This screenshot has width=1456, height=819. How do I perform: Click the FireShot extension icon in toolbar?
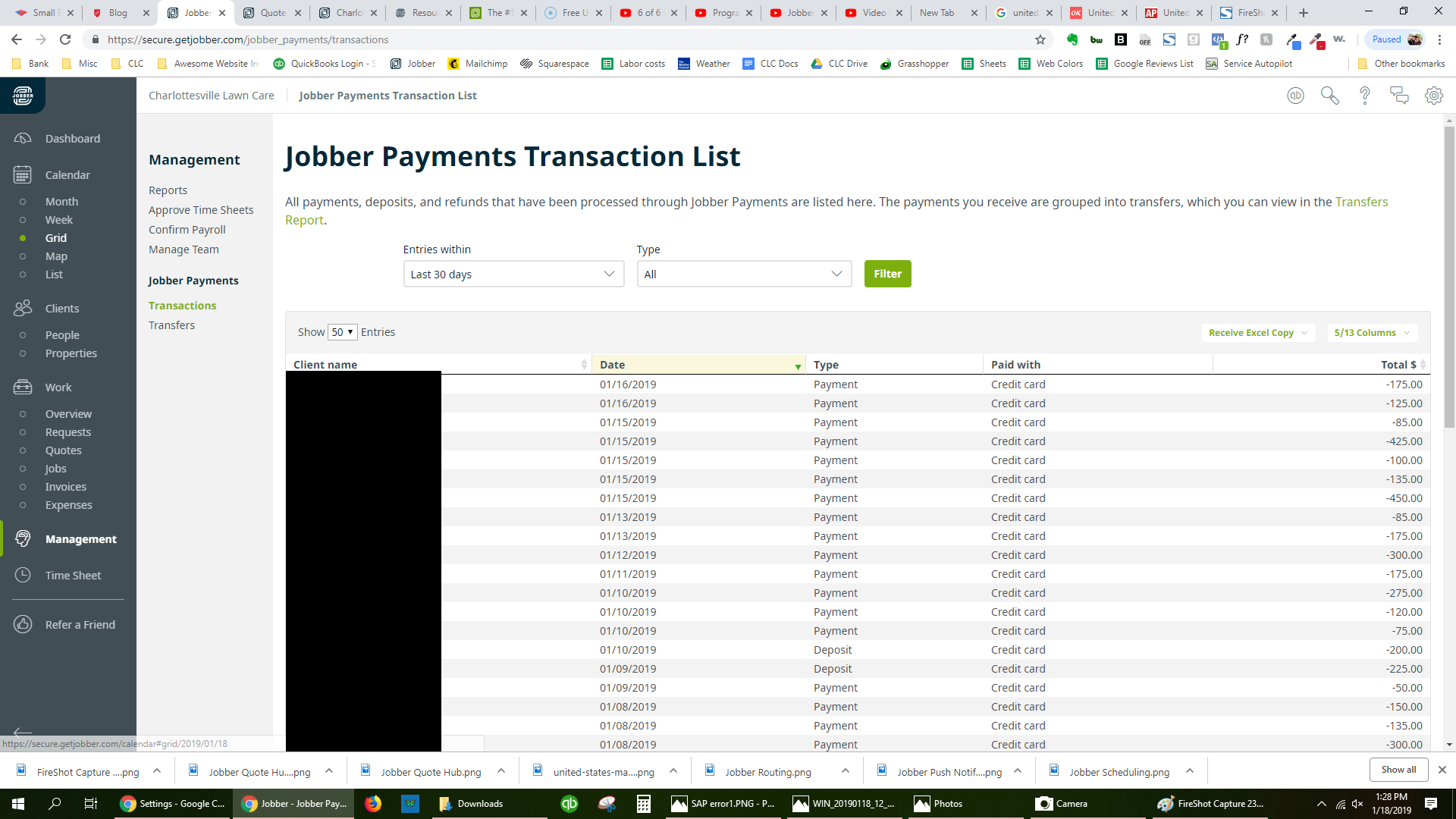[1169, 39]
